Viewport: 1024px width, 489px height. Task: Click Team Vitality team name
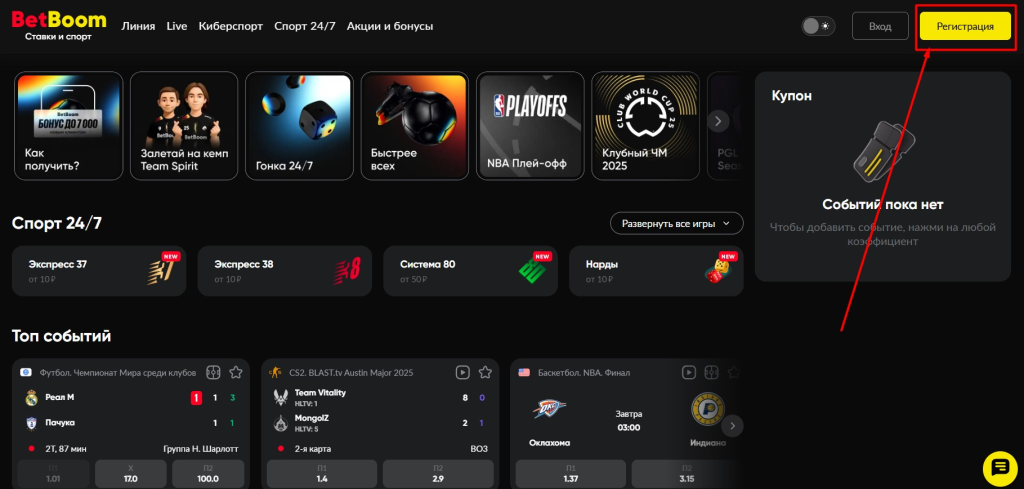point(320,393)
